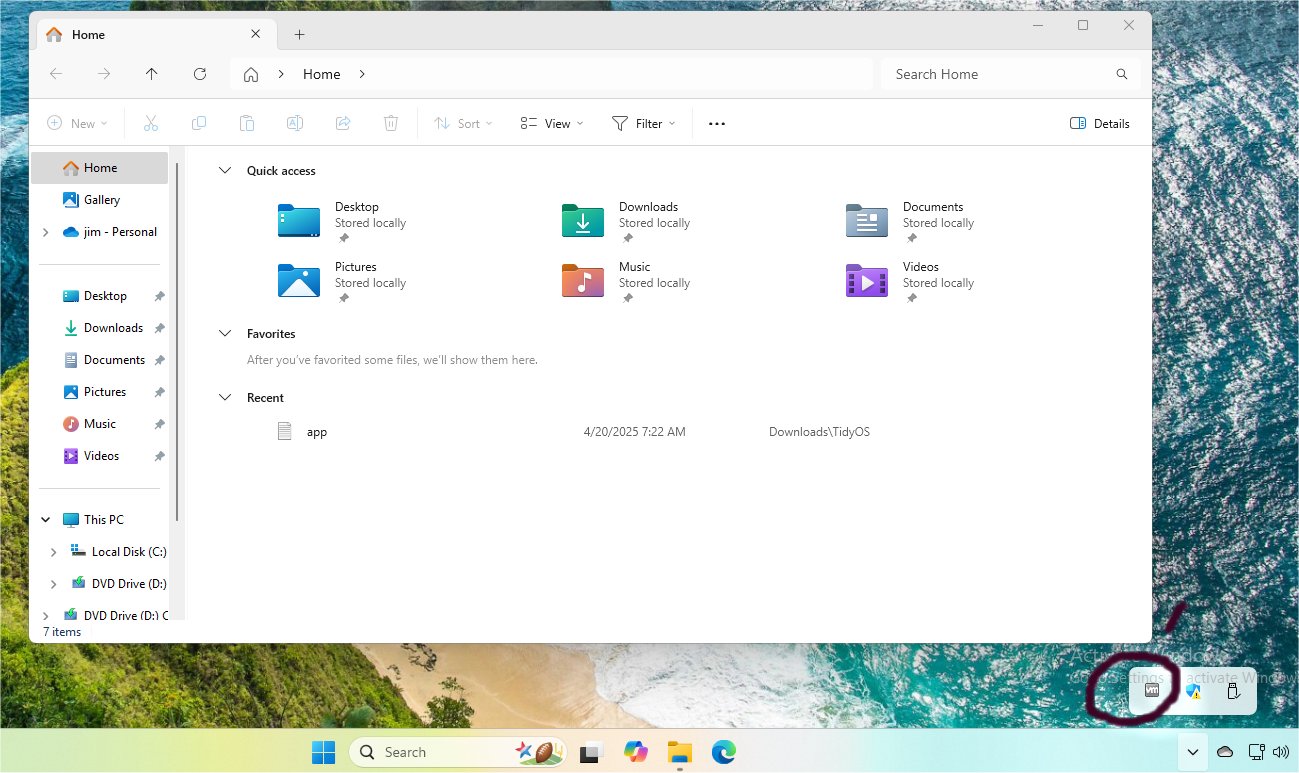This screenshot has width=1299, height=773.
Task: Hide the hidden icons tray overflow
Action: click(1192, 752)
